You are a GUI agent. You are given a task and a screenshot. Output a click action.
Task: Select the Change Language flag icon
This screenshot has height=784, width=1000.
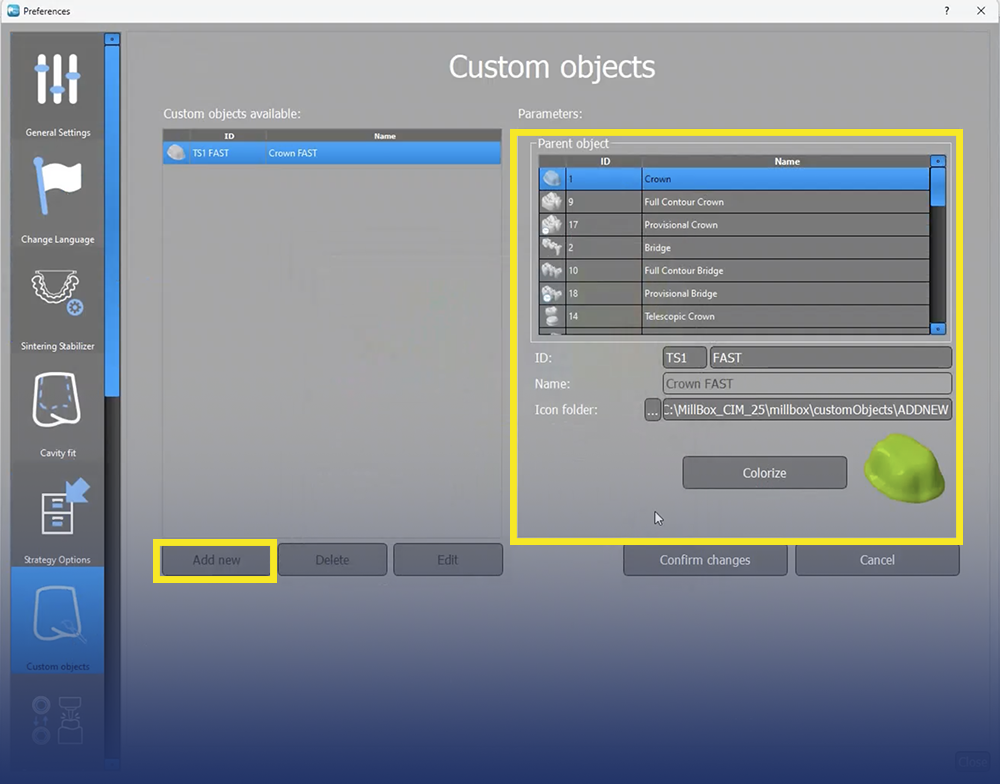pos(58,194)
